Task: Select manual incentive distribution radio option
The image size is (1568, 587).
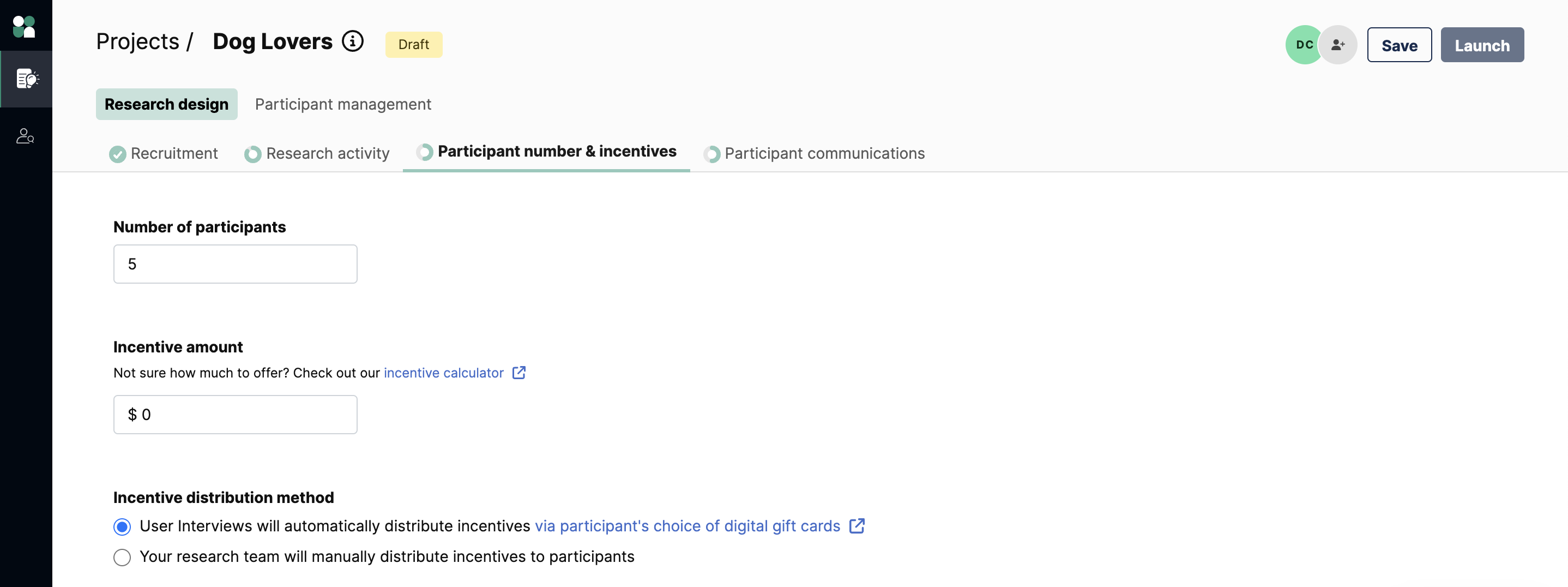Action: [x=122, y=557]
